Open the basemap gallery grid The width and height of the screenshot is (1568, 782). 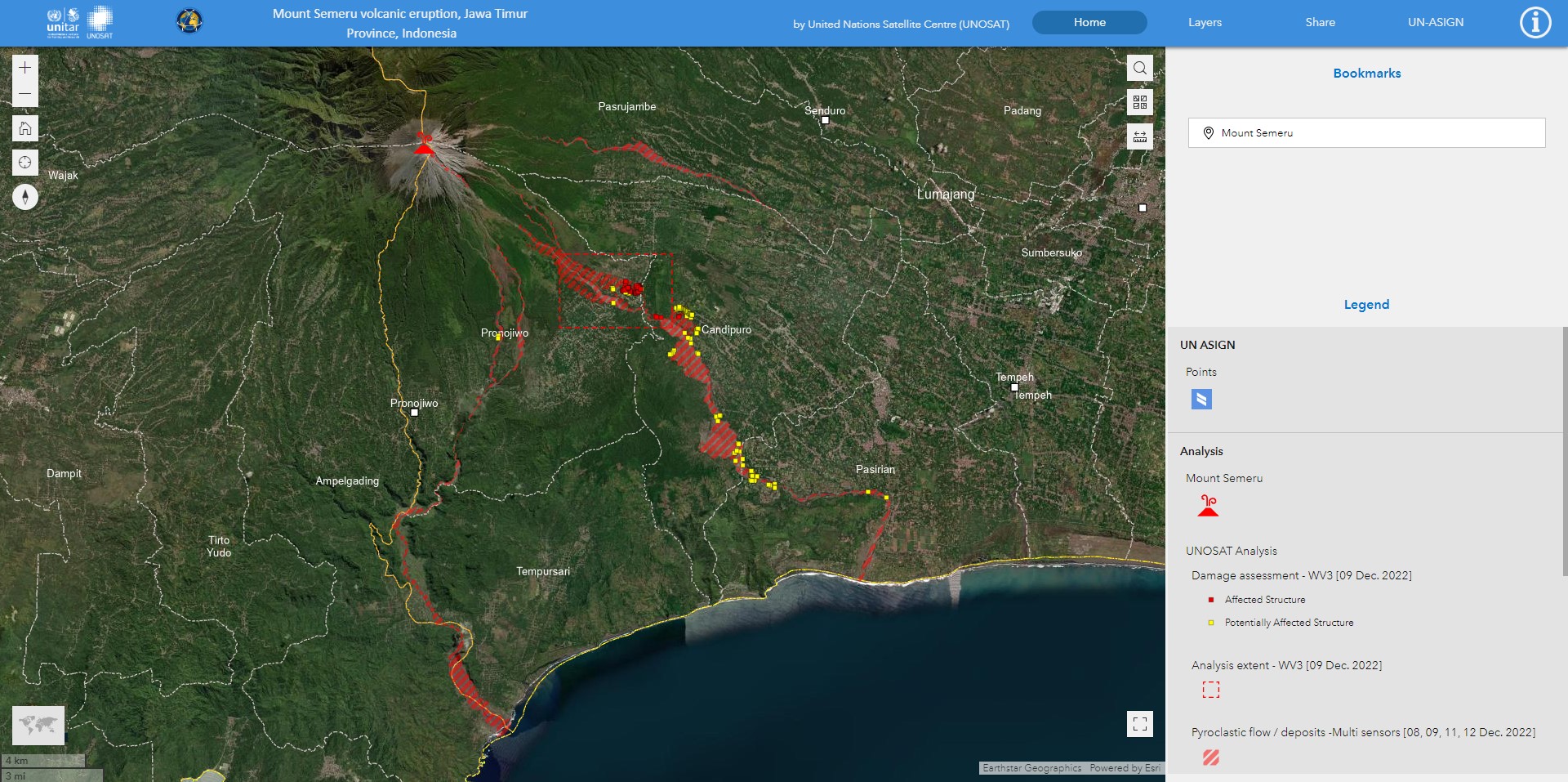point(1140,102)
